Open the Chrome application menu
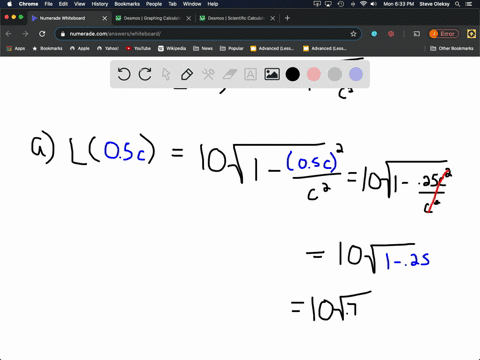Viewport: 480px width, 360px height. 28,4
